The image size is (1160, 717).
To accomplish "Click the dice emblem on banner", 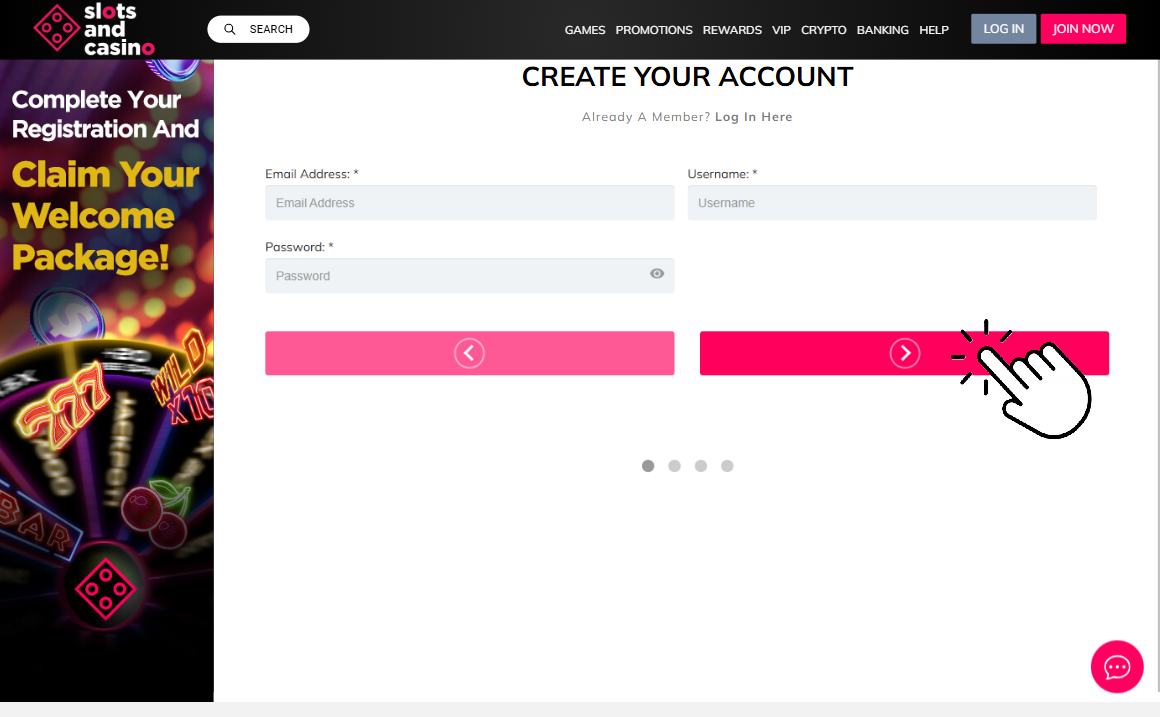I will (x=106, y=589).
